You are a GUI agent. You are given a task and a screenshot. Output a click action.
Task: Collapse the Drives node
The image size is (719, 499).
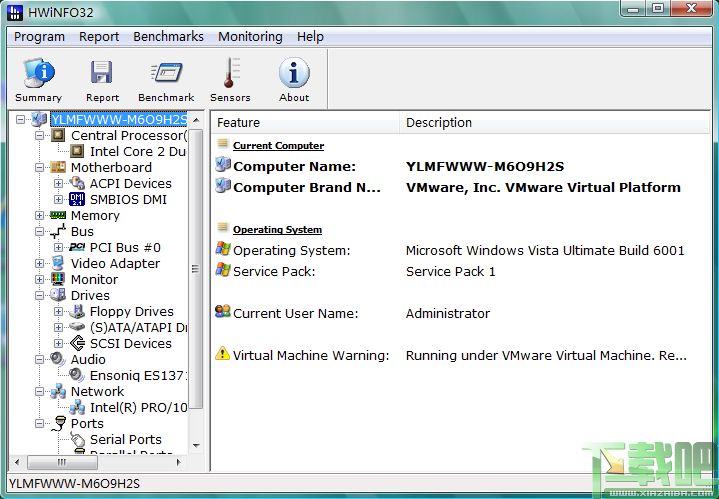(39, 296)
